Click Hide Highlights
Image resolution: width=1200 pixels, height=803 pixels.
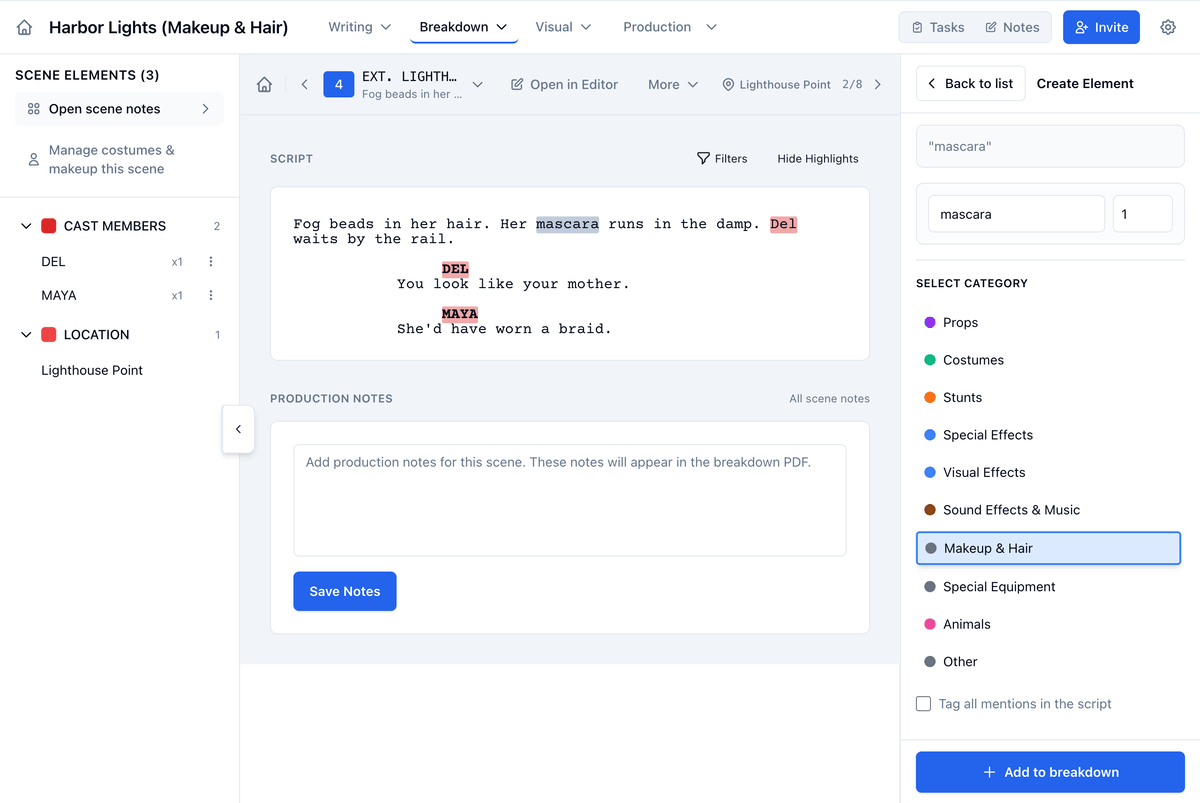[x=818, y=158]
